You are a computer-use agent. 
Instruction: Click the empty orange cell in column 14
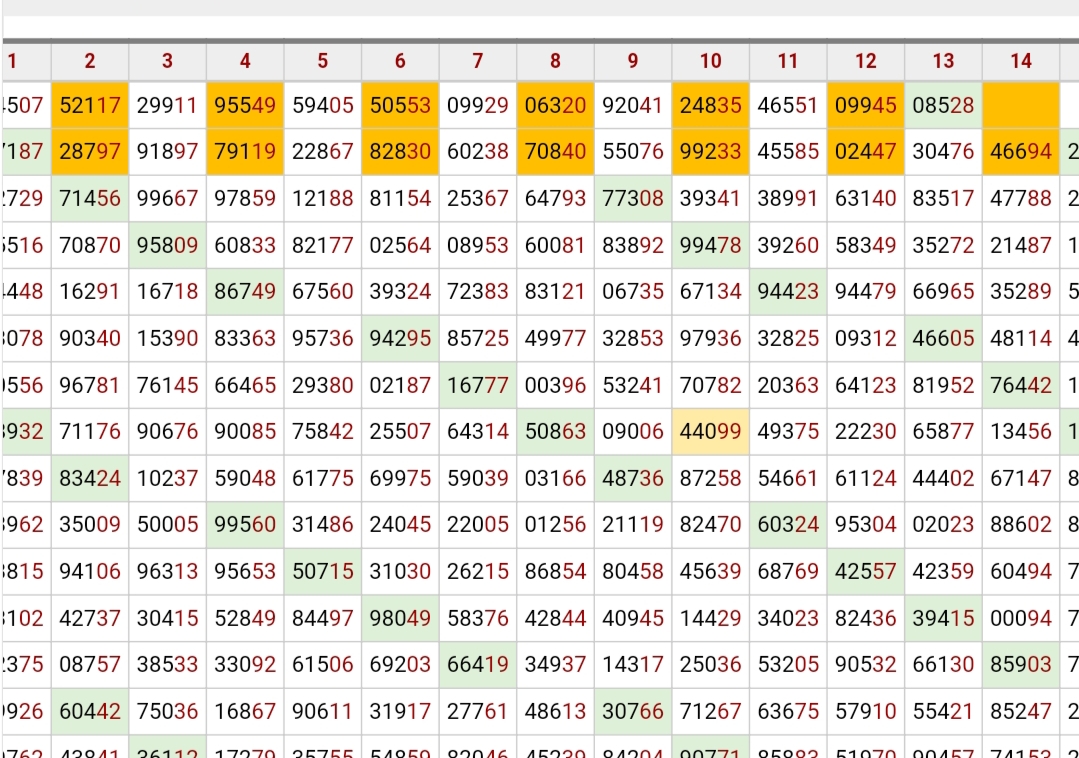(x=1020, y=105)
